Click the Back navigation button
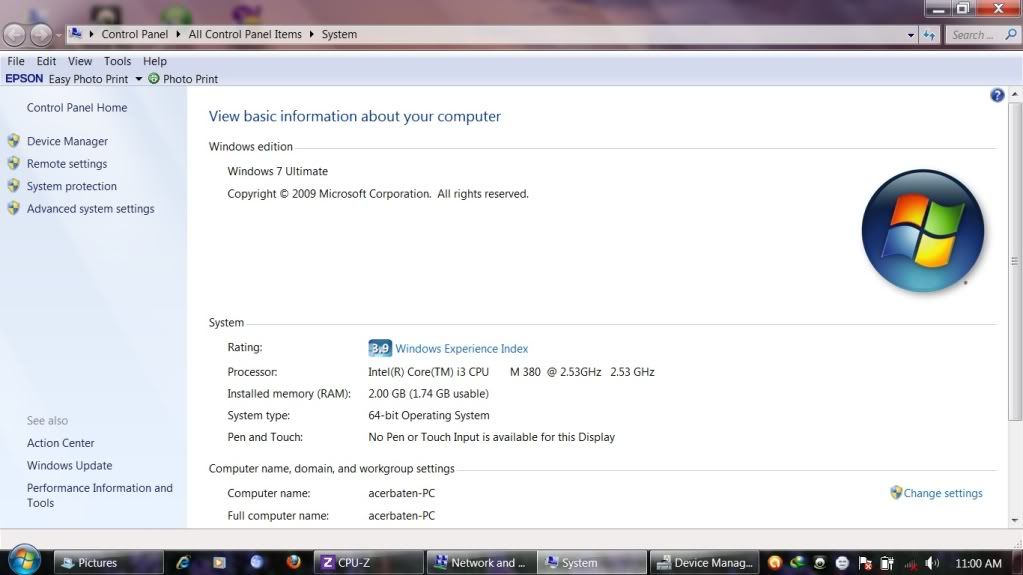 15,35
